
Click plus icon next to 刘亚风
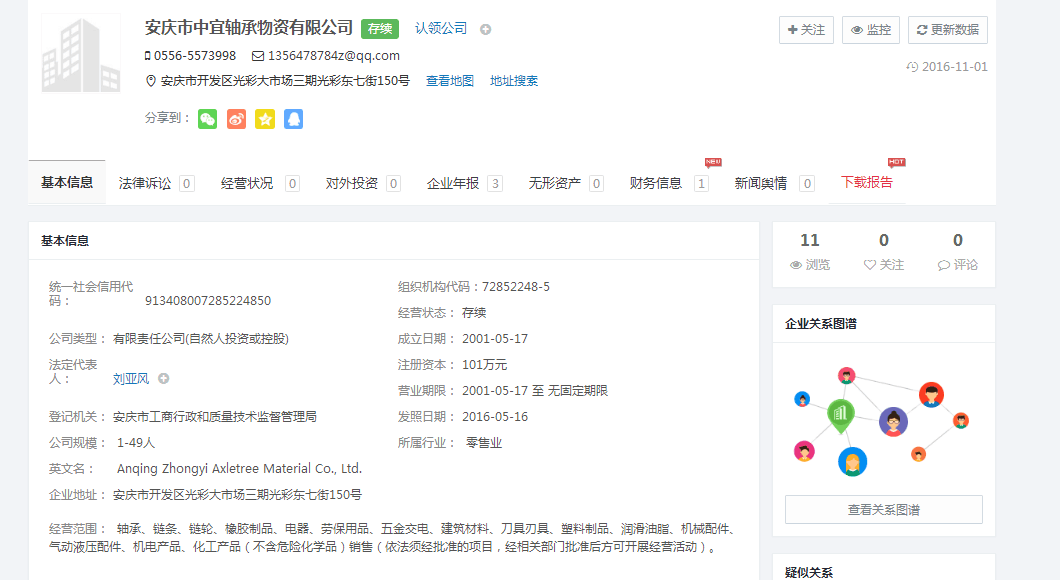click(x=164, y=379)
